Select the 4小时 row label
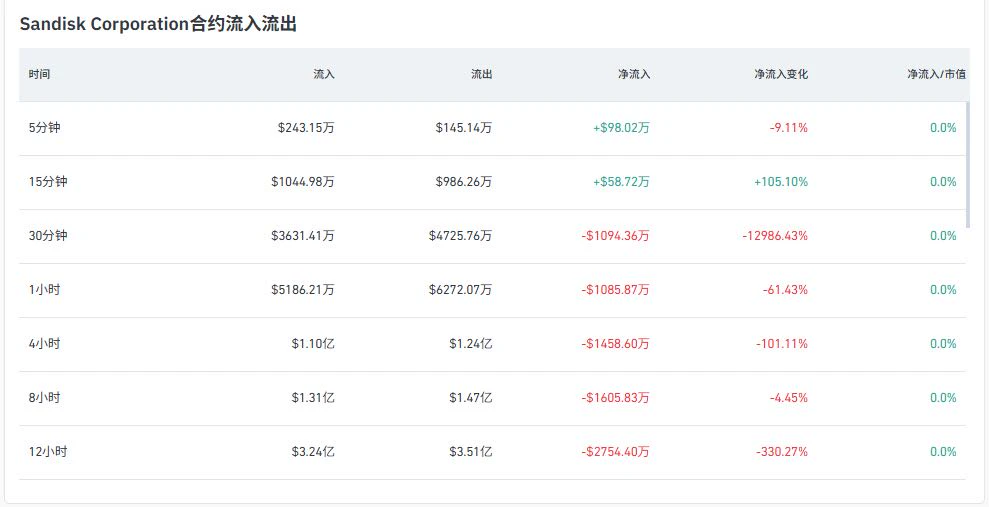Viewport: 989px width, 507px height. coord(45,344)
